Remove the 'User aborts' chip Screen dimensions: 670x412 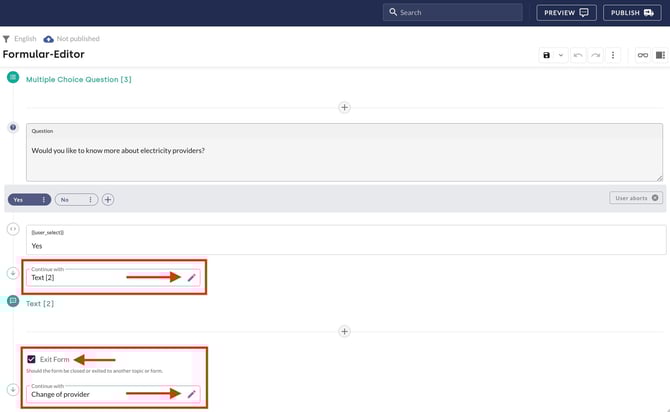click(x=656, y=198)
